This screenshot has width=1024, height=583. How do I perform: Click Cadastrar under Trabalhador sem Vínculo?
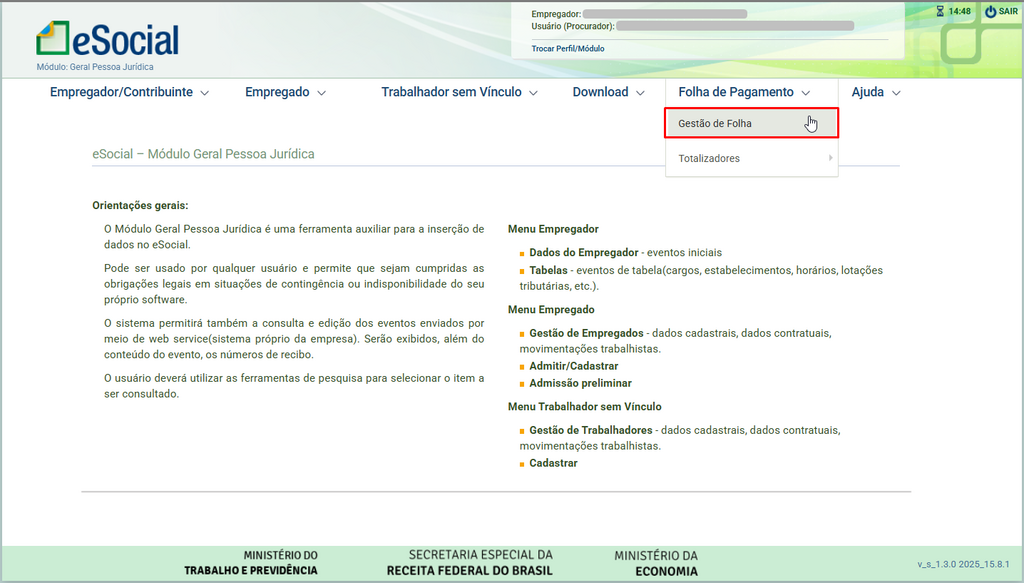coord(553,463)
